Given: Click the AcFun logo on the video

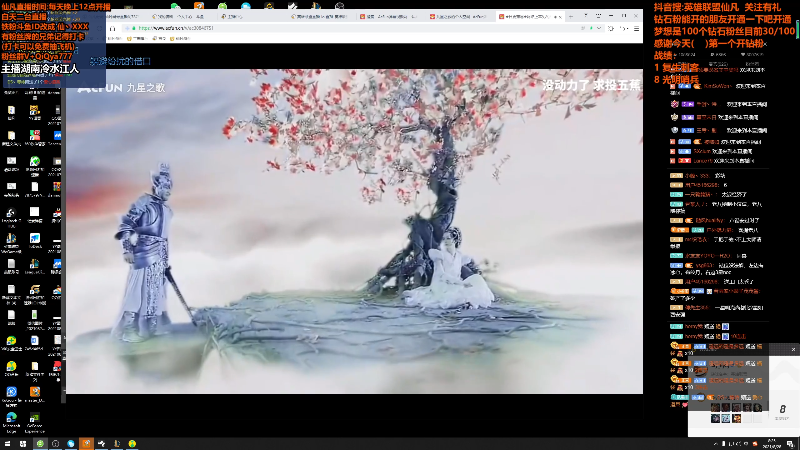Looking at the screenshot, I should (x=99, y=88).
